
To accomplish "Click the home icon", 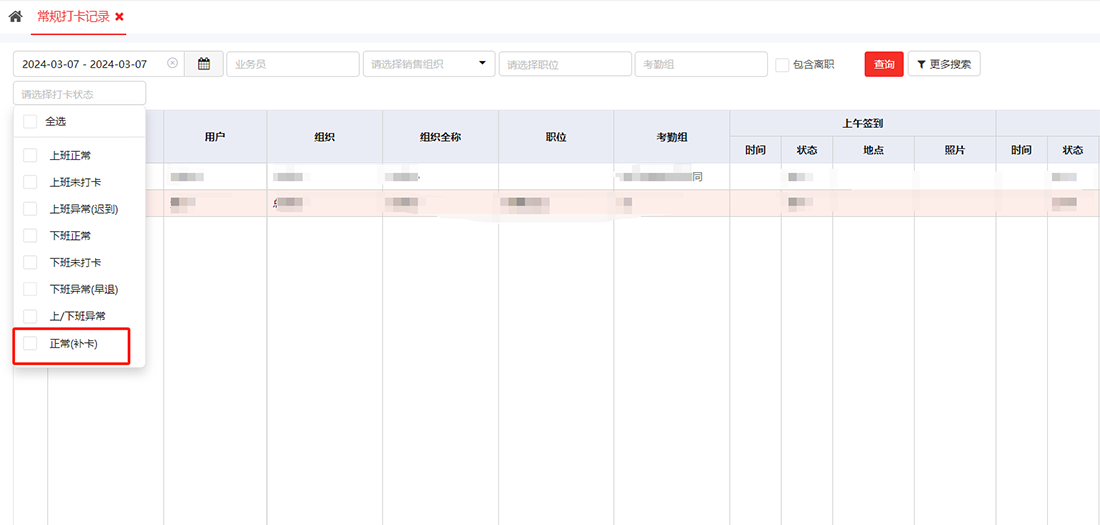I will tap(15, 17).
